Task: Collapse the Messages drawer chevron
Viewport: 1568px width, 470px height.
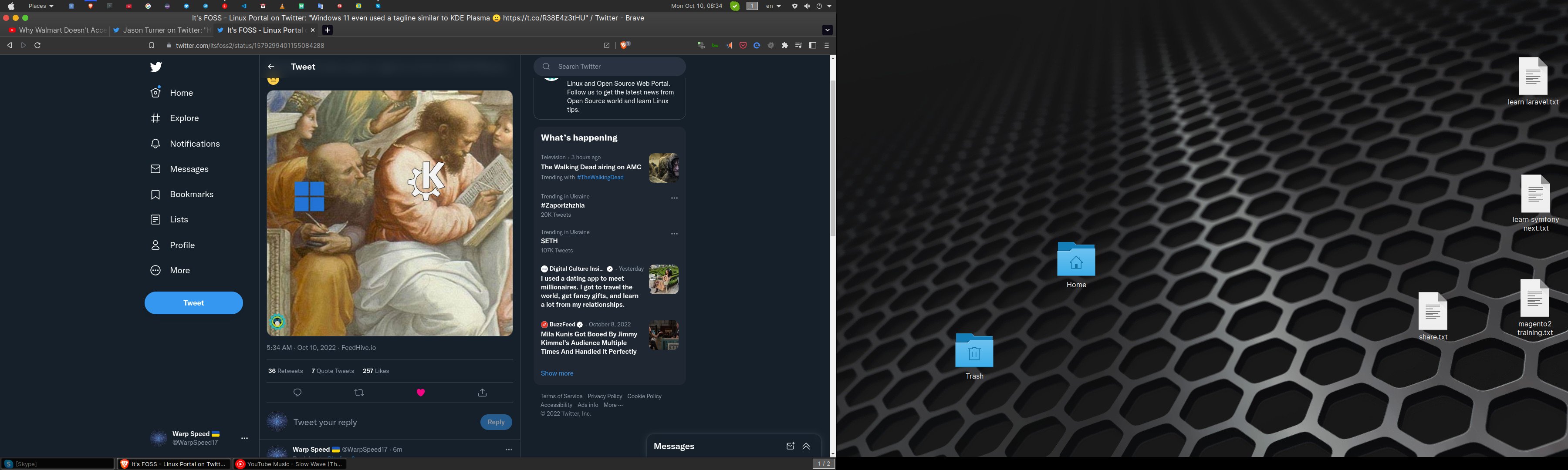Action: coord(806,446)
